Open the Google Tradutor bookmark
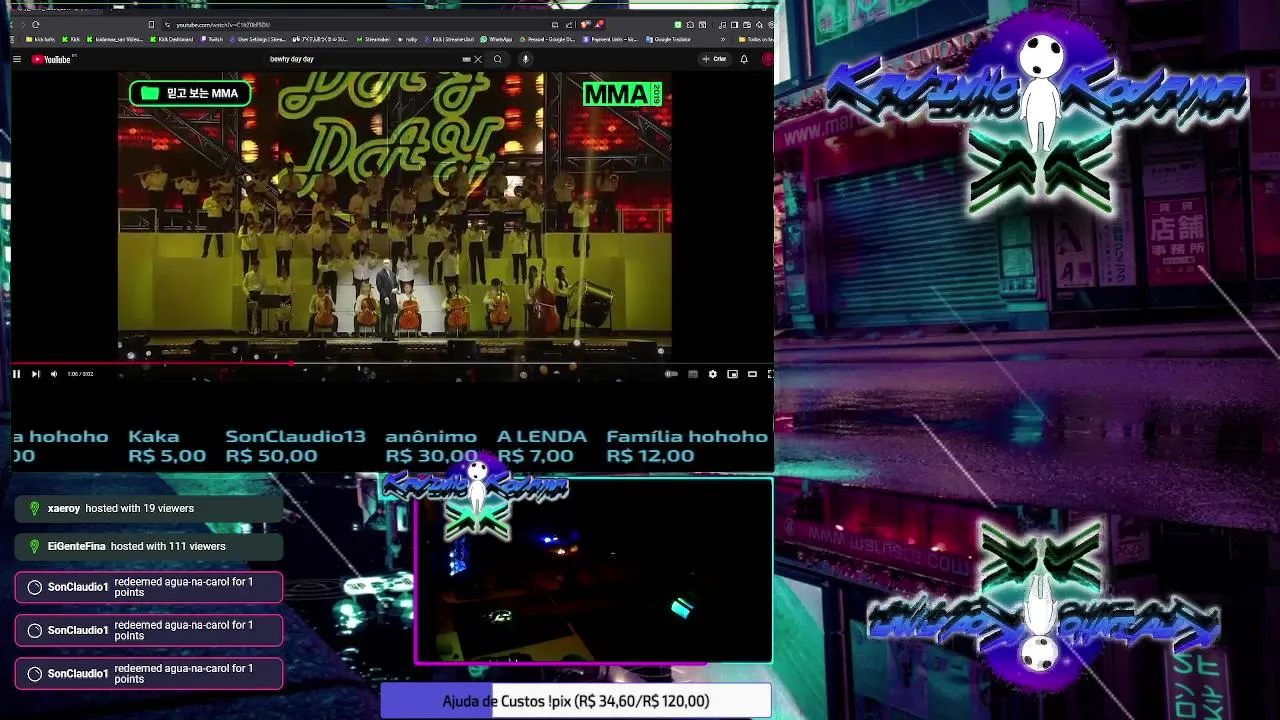Viewport: 1280px width, 720px height. point(669,39)
